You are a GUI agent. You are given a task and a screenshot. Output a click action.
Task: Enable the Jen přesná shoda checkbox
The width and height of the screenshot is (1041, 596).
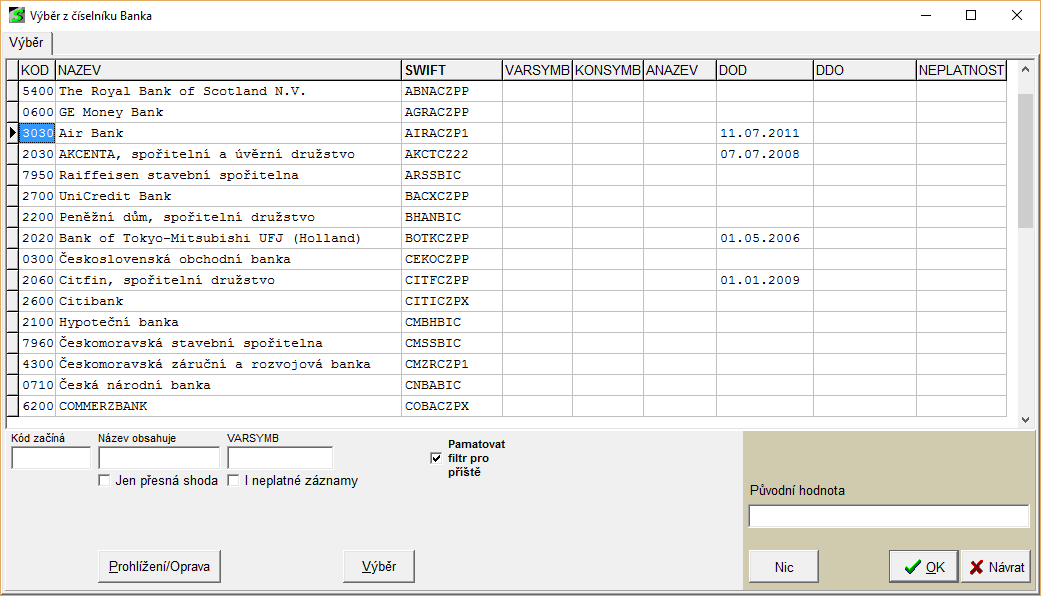pos(104,481)
